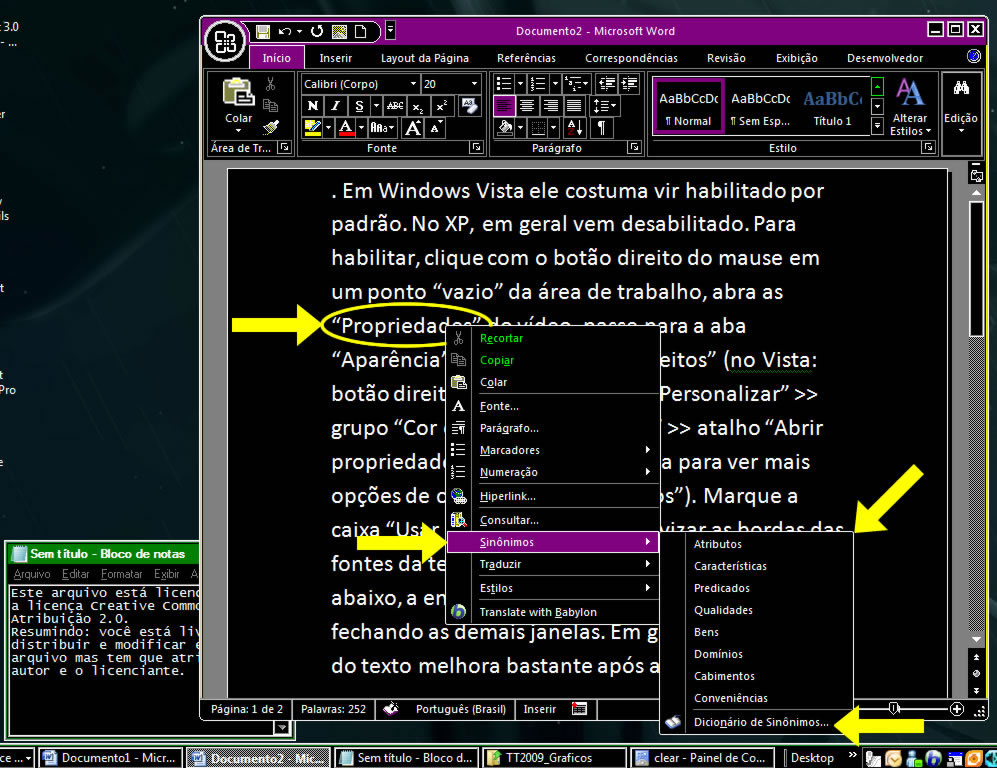Viewport: 997px width, 768px height.
Task: Click the large Colar paste icon
Action: pos(238,93)
